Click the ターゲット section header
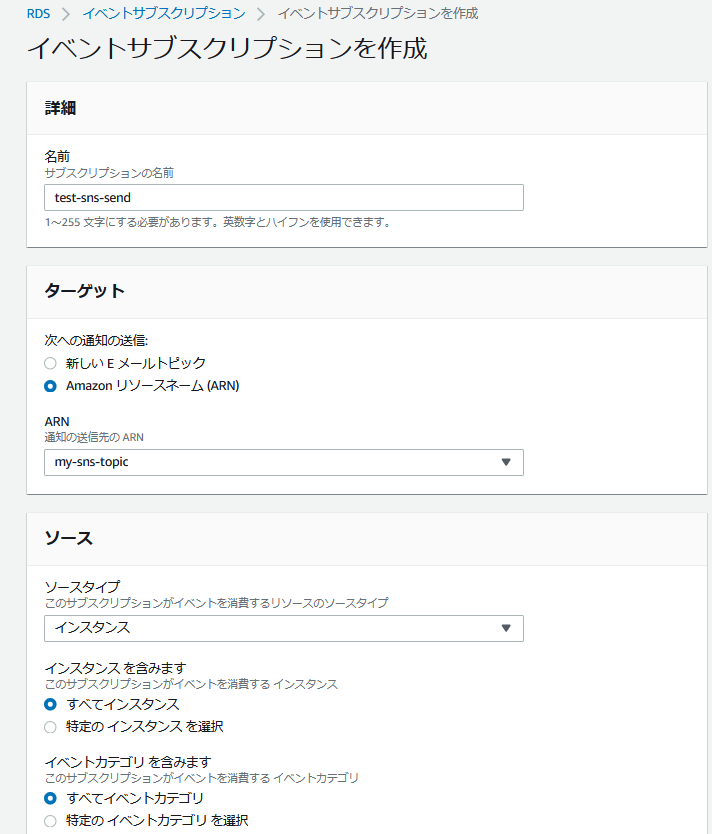This screenshot has width=712, height=834. 85,291
